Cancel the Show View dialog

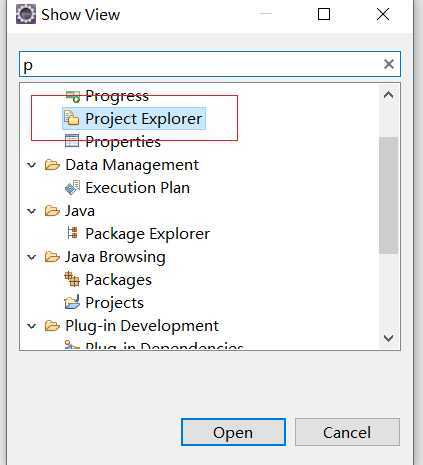click(347, 432)
